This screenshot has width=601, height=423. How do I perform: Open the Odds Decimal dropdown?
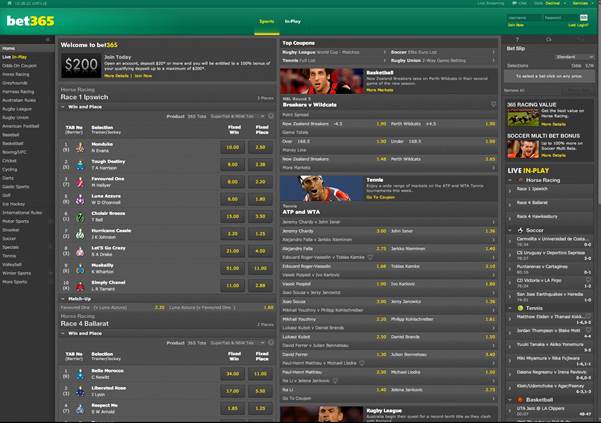(555, 3)
